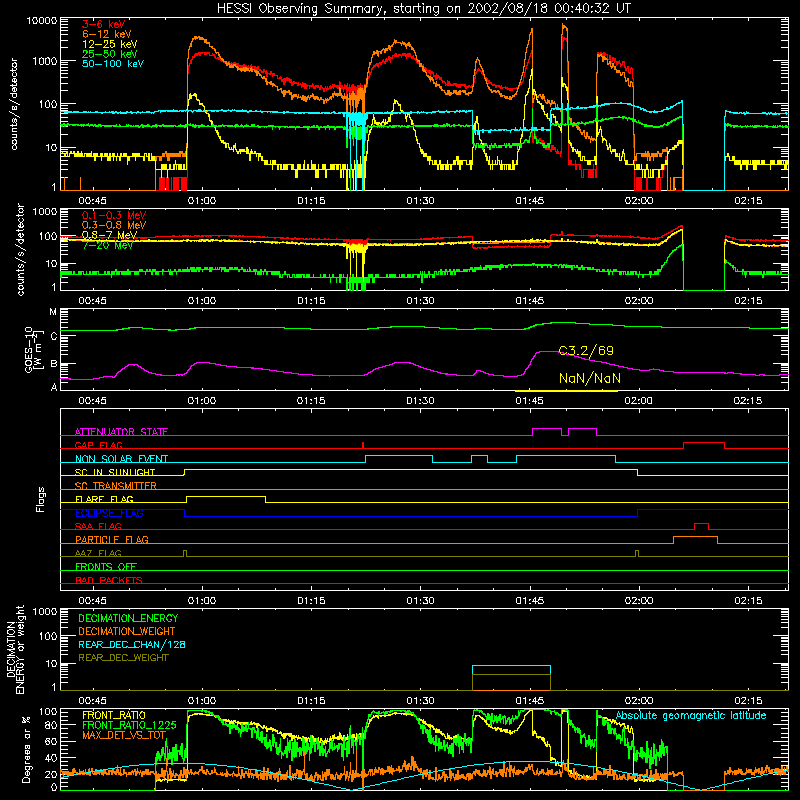The image size is (800, 800).
Task: Select the PARTICLE_FLAG label
Action: pyautogui.click(x=112, y=540)
